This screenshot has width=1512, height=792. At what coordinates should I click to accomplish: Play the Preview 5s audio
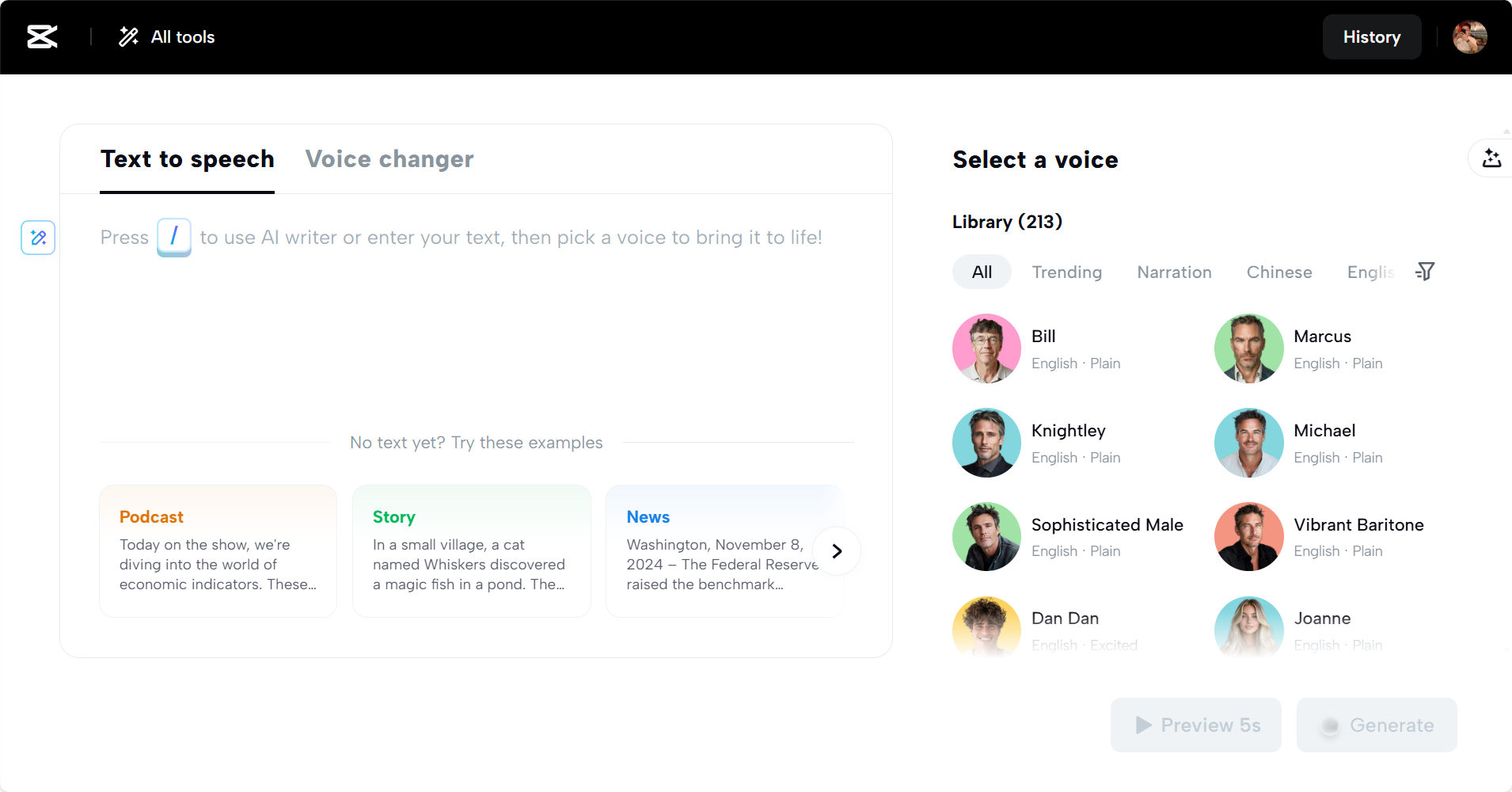[x=1195, y=725]
